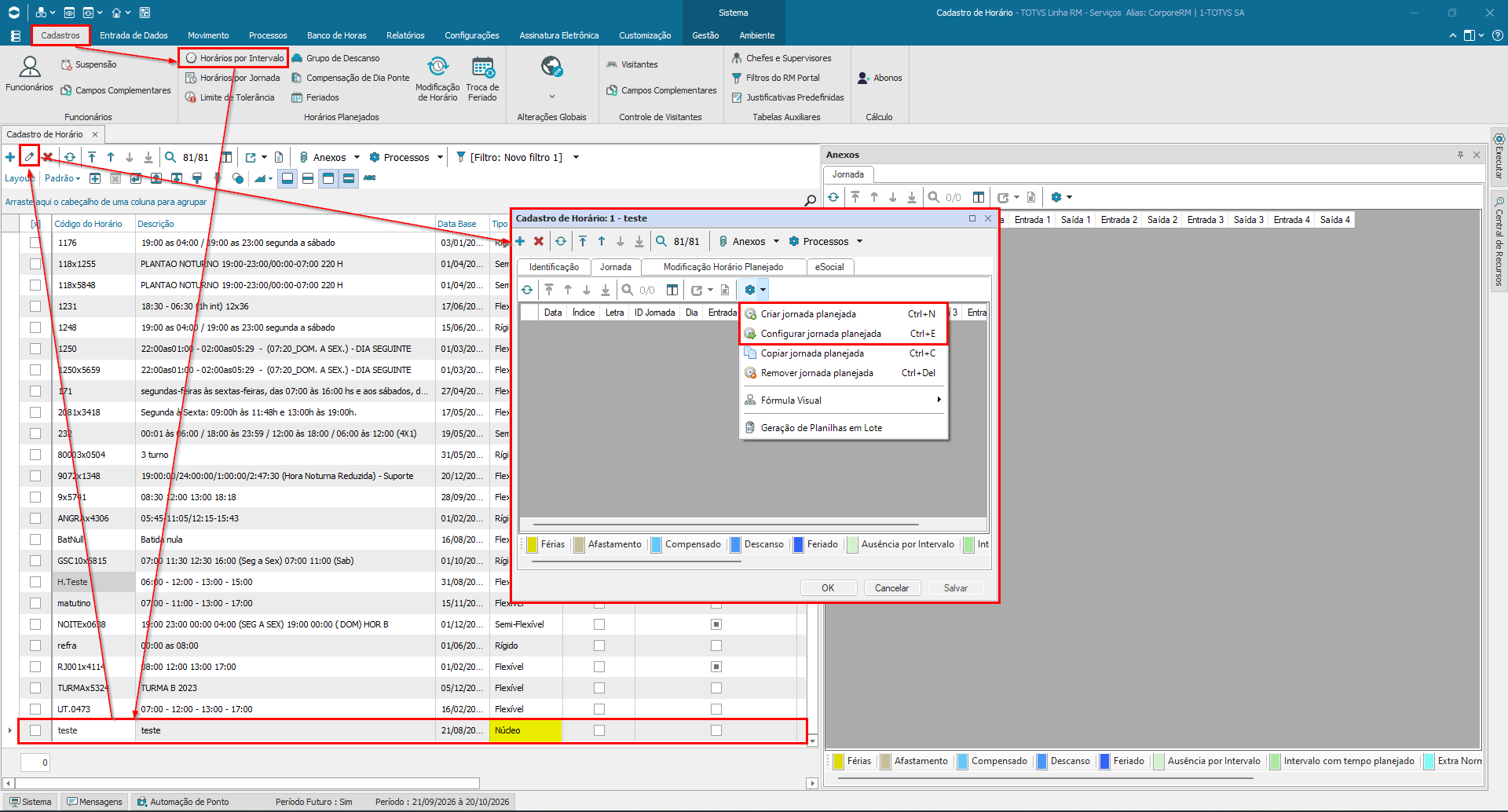
Task: Open Chefes e Supervisores
Action: [781, 58]
